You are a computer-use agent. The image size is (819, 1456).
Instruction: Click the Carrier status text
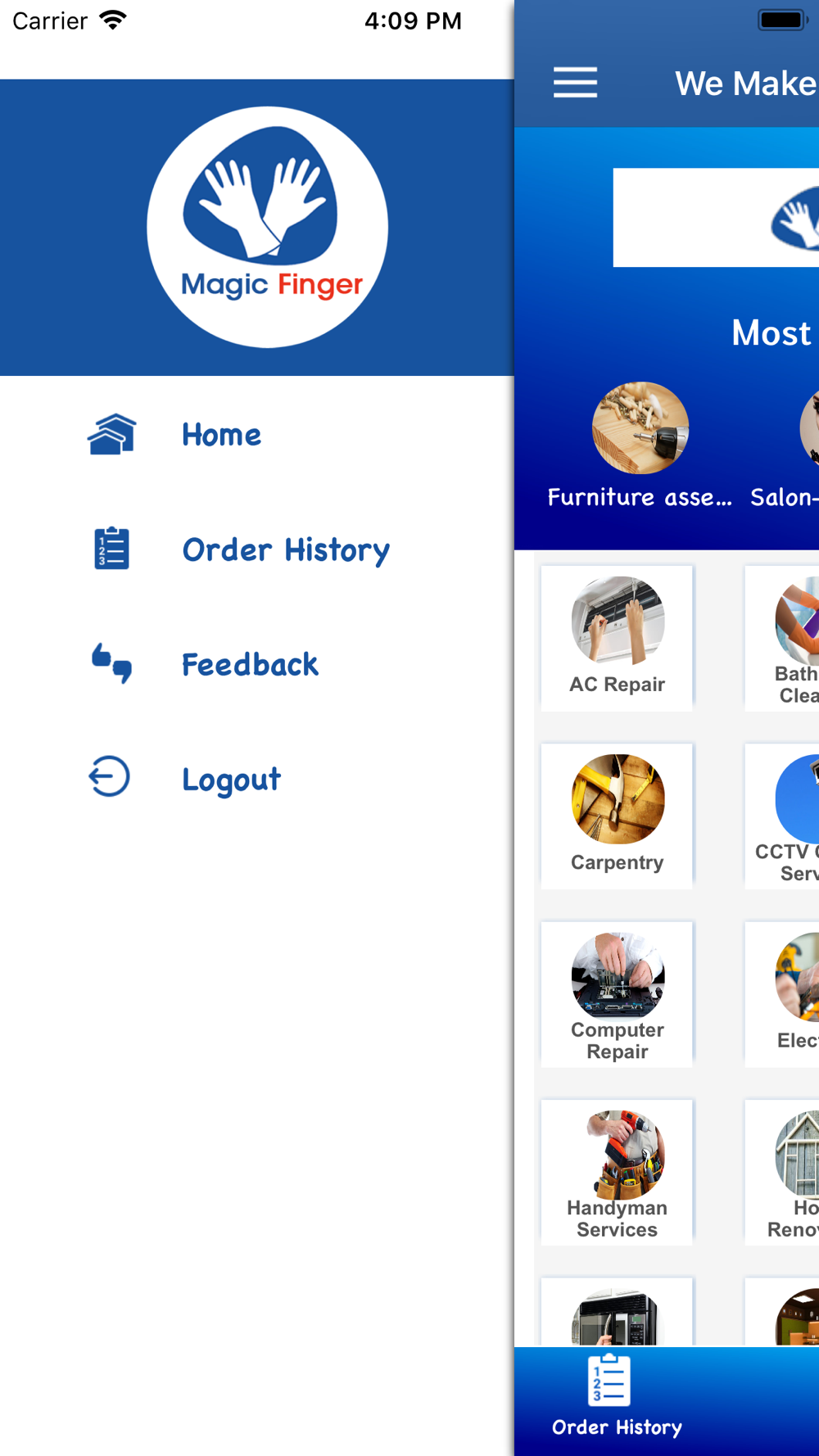click(x=50, y=20)
